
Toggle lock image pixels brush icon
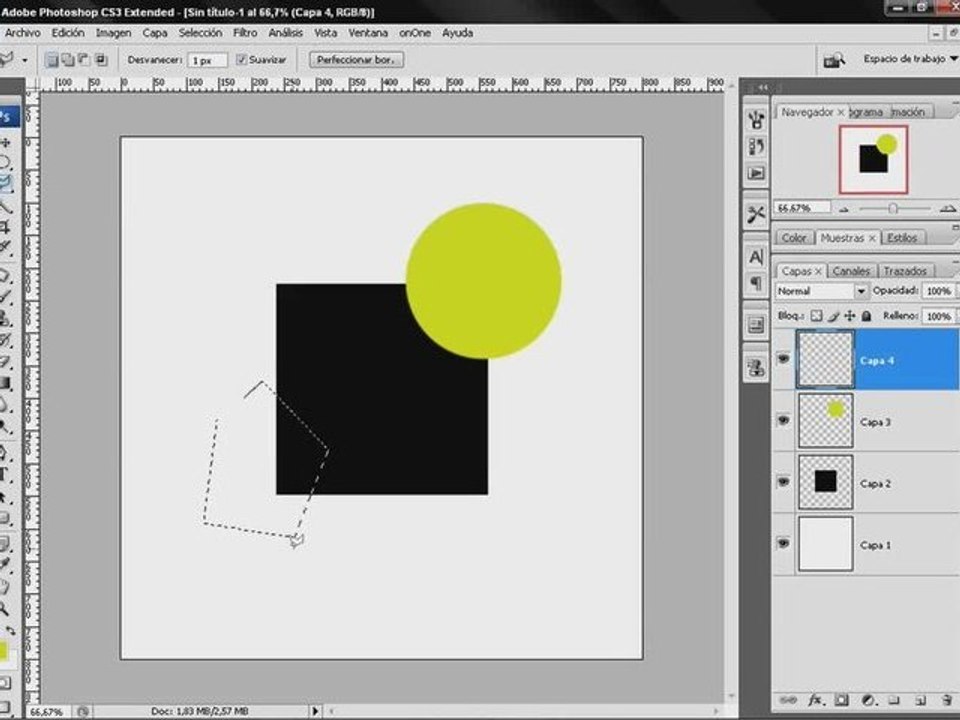point(833,316)
